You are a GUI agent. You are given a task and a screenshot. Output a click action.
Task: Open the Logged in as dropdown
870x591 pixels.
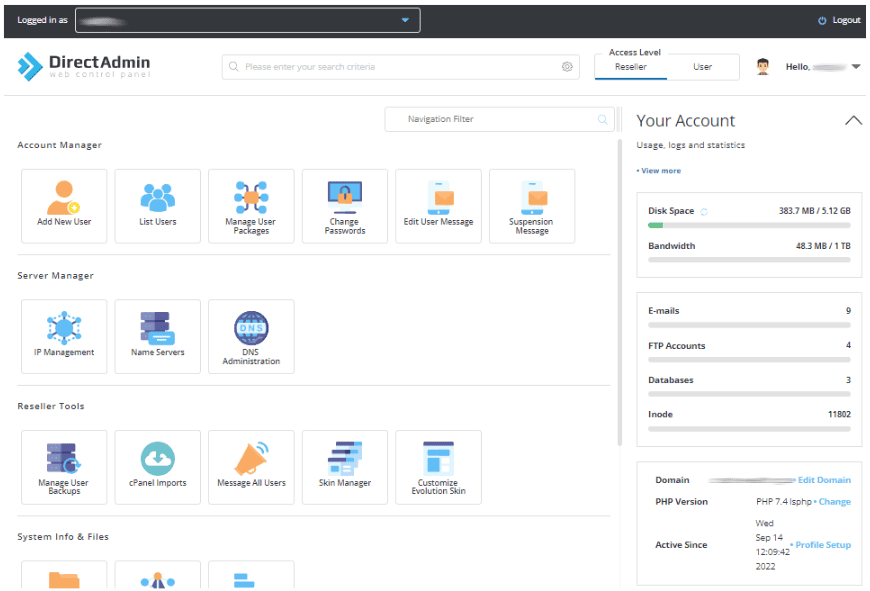(247, 21)
